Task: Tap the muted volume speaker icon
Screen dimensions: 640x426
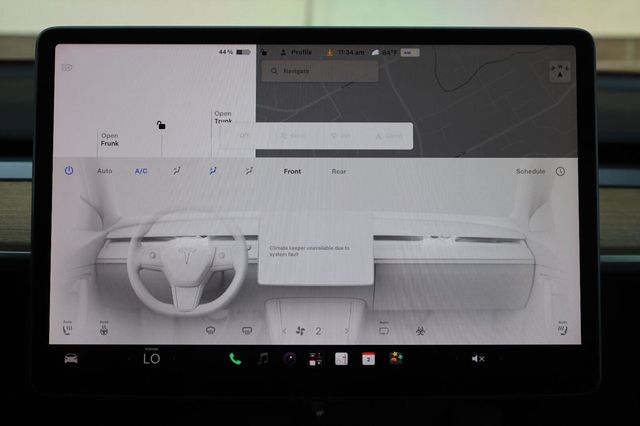Action: [x=478, y=359]
